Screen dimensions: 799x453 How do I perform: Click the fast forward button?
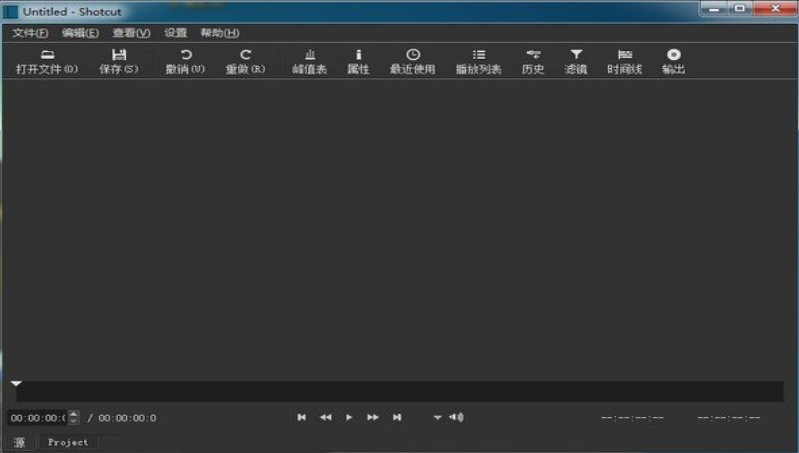[373, 417]
